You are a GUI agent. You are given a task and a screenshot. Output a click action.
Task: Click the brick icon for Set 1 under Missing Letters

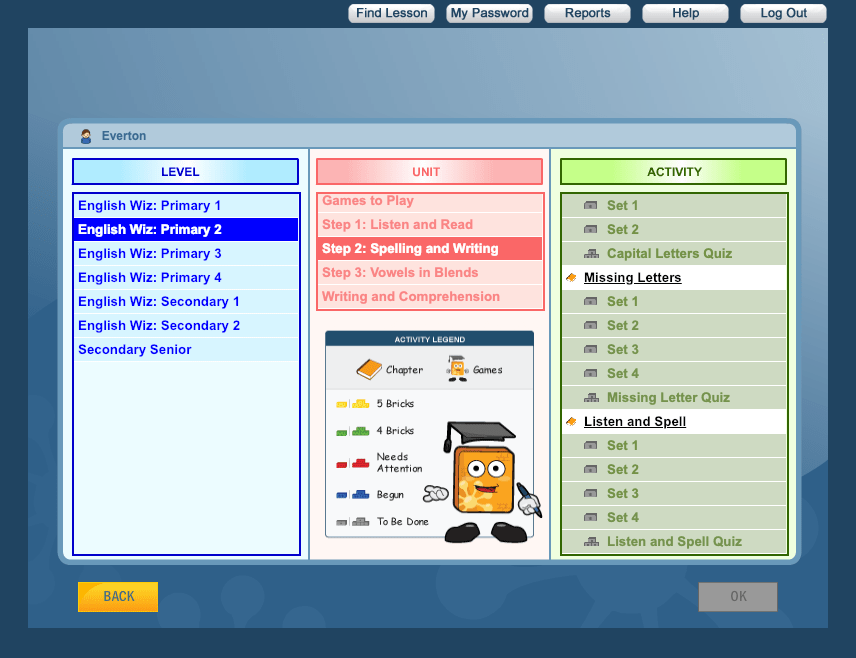click(x=591, y=301)
